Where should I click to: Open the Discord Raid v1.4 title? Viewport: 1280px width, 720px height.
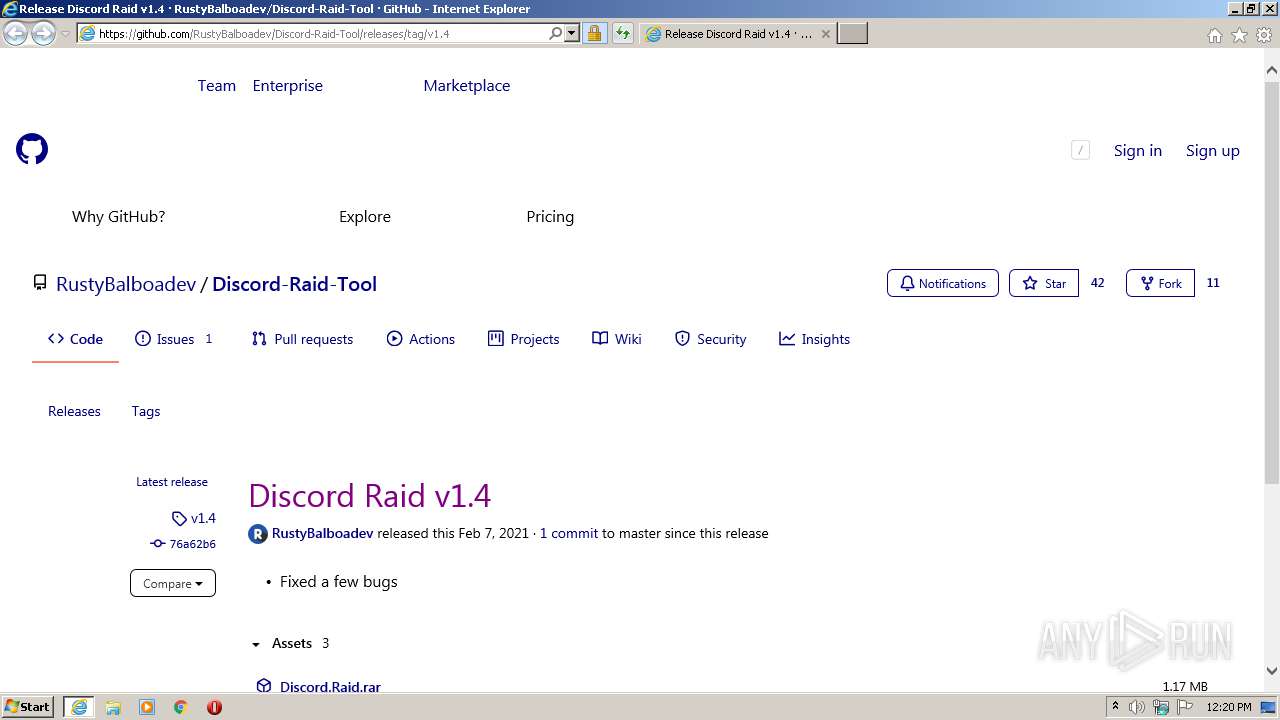[x=369, y=496]
